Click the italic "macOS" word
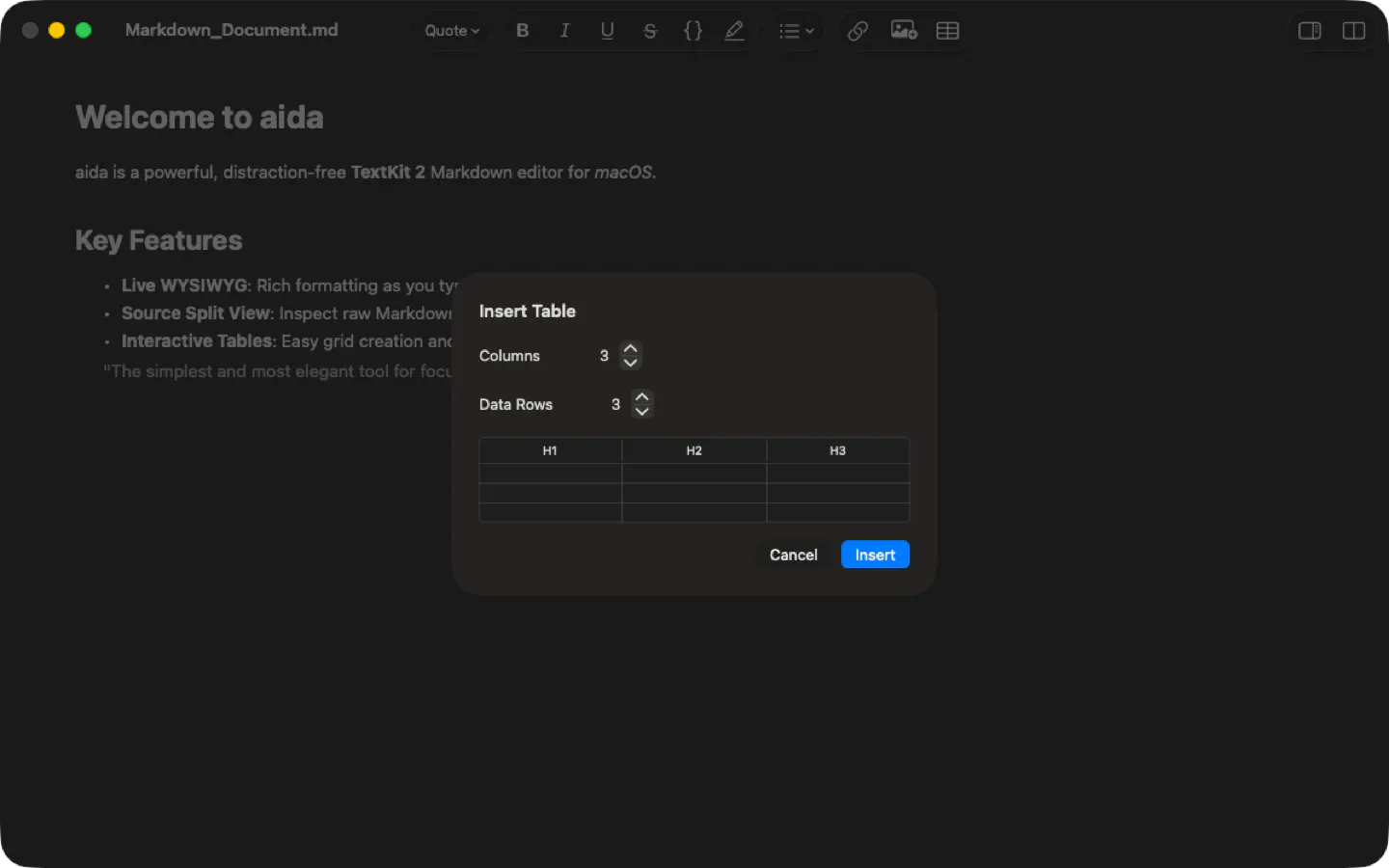This screenshot has height=868, width=1389. 623,173
